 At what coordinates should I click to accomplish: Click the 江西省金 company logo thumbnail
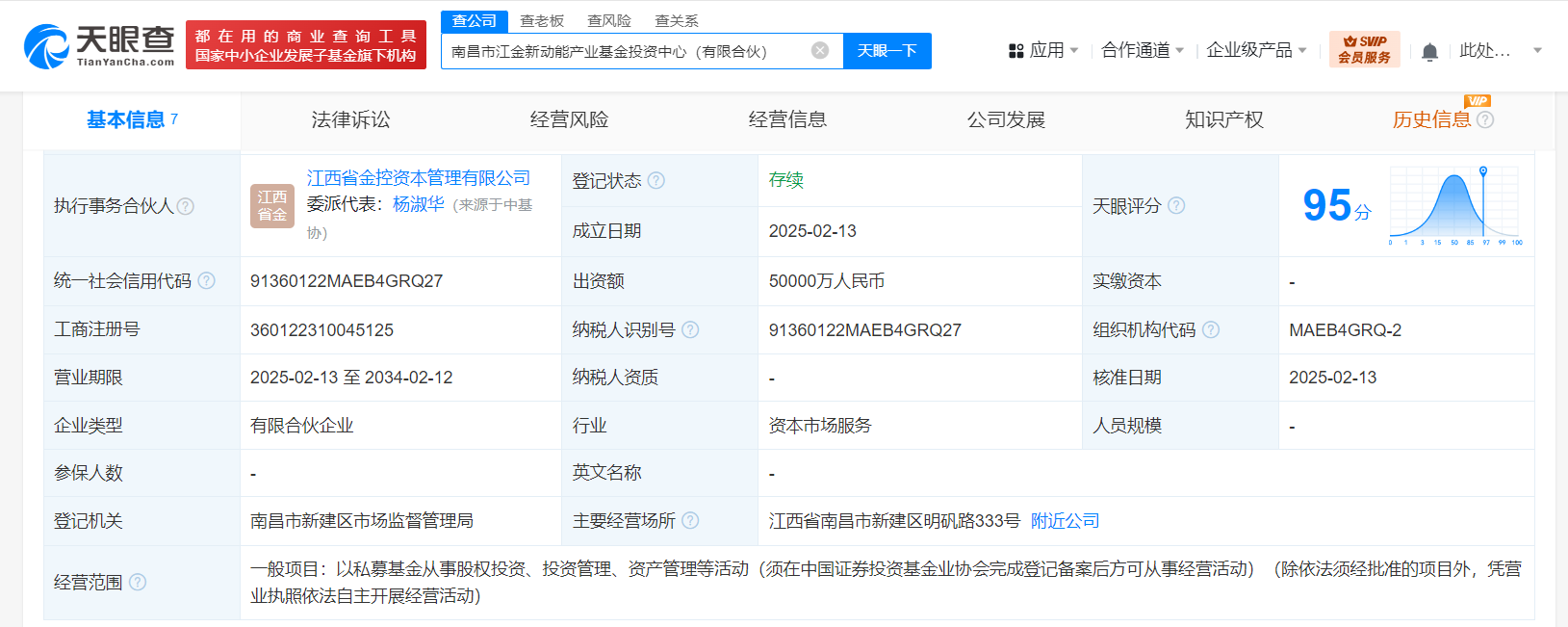271,206
